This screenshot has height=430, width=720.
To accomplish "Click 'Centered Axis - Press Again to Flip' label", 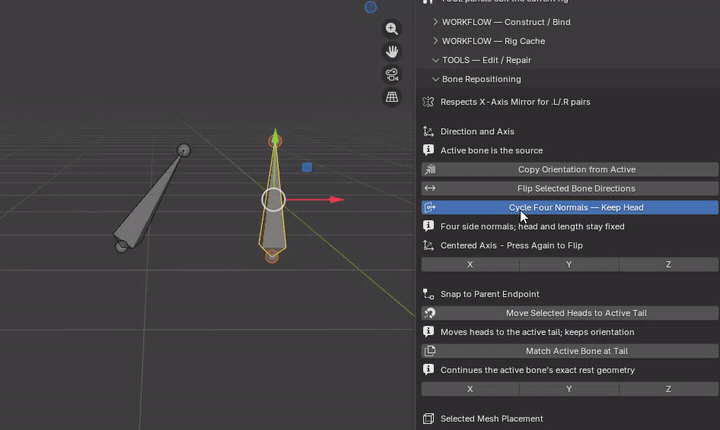I will click(x=512, y=245).
